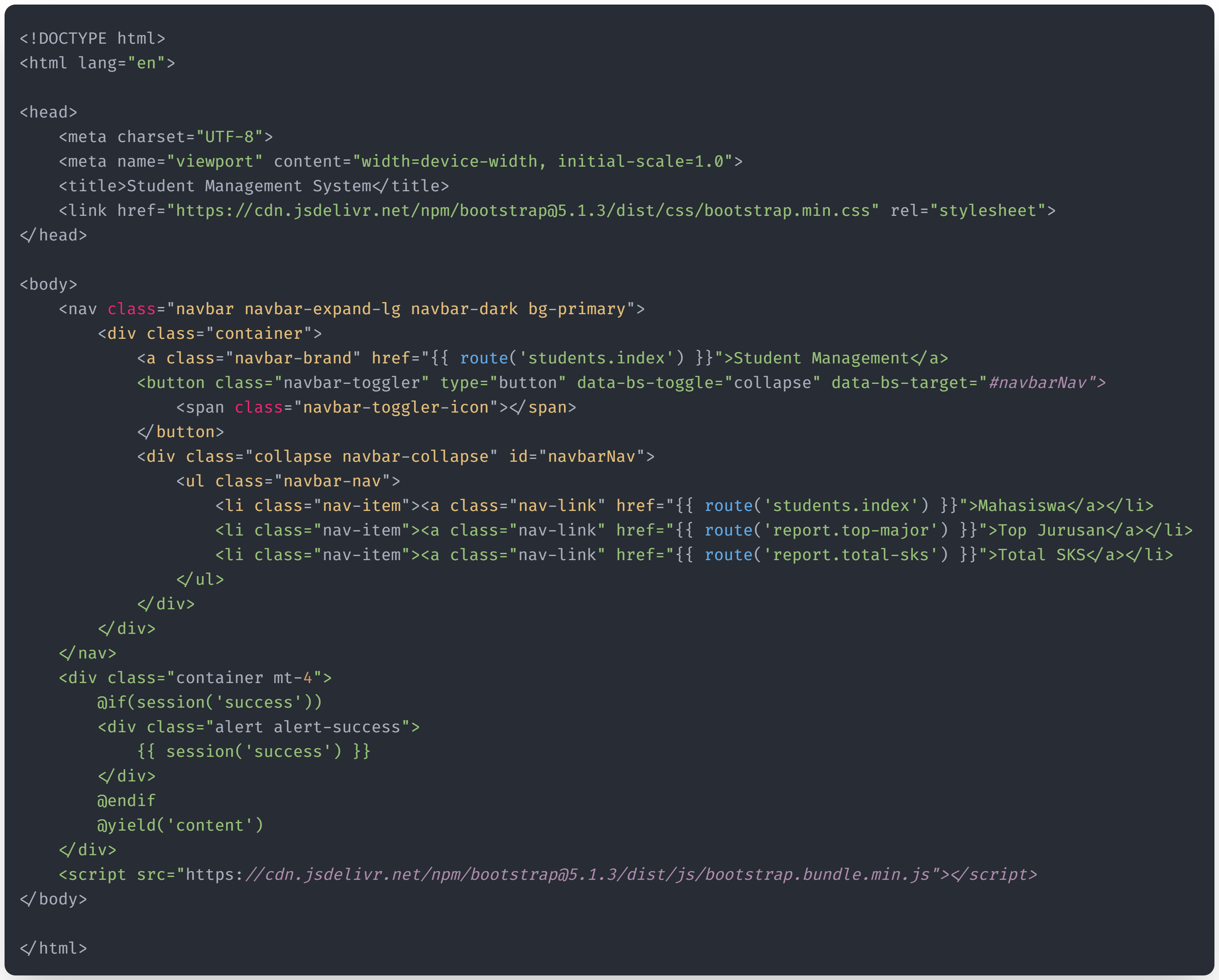The width and height of the screenshot is (1219, 980).
Task: Click the <!DOCTYPE html> declaration text
Action: (92, 38)
